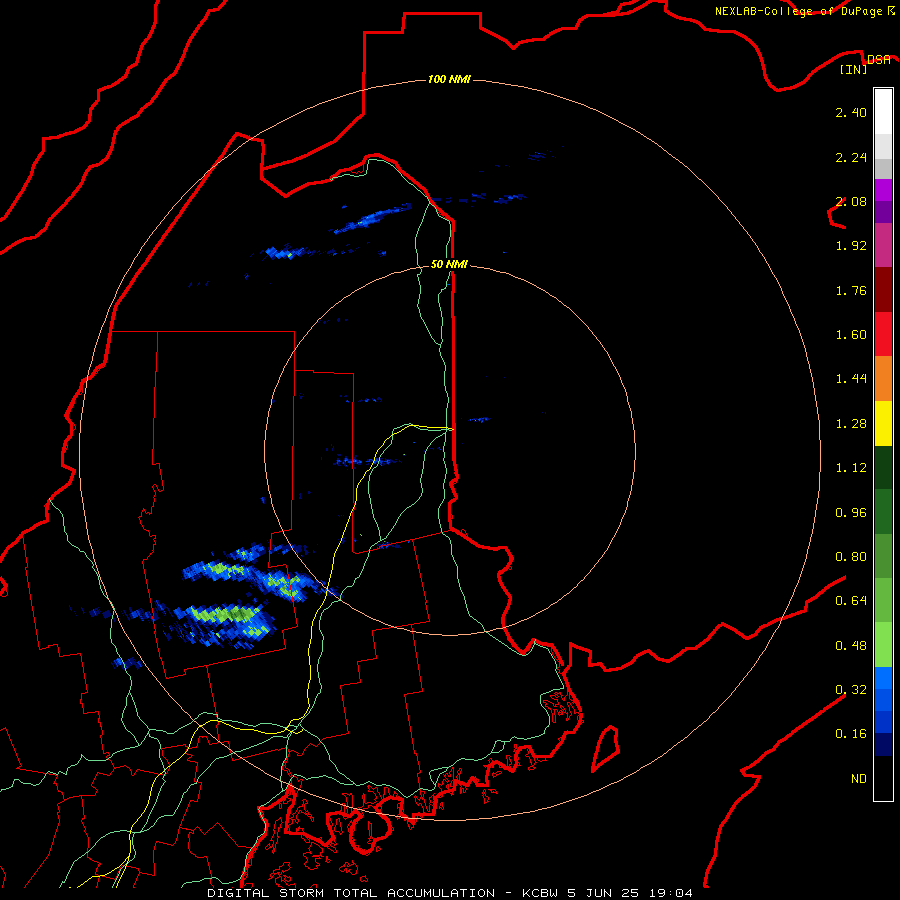Viewport: 900px width, 900px height.
Task: Select the 50 NMI range ring label
Action: (x=449, y=264)
